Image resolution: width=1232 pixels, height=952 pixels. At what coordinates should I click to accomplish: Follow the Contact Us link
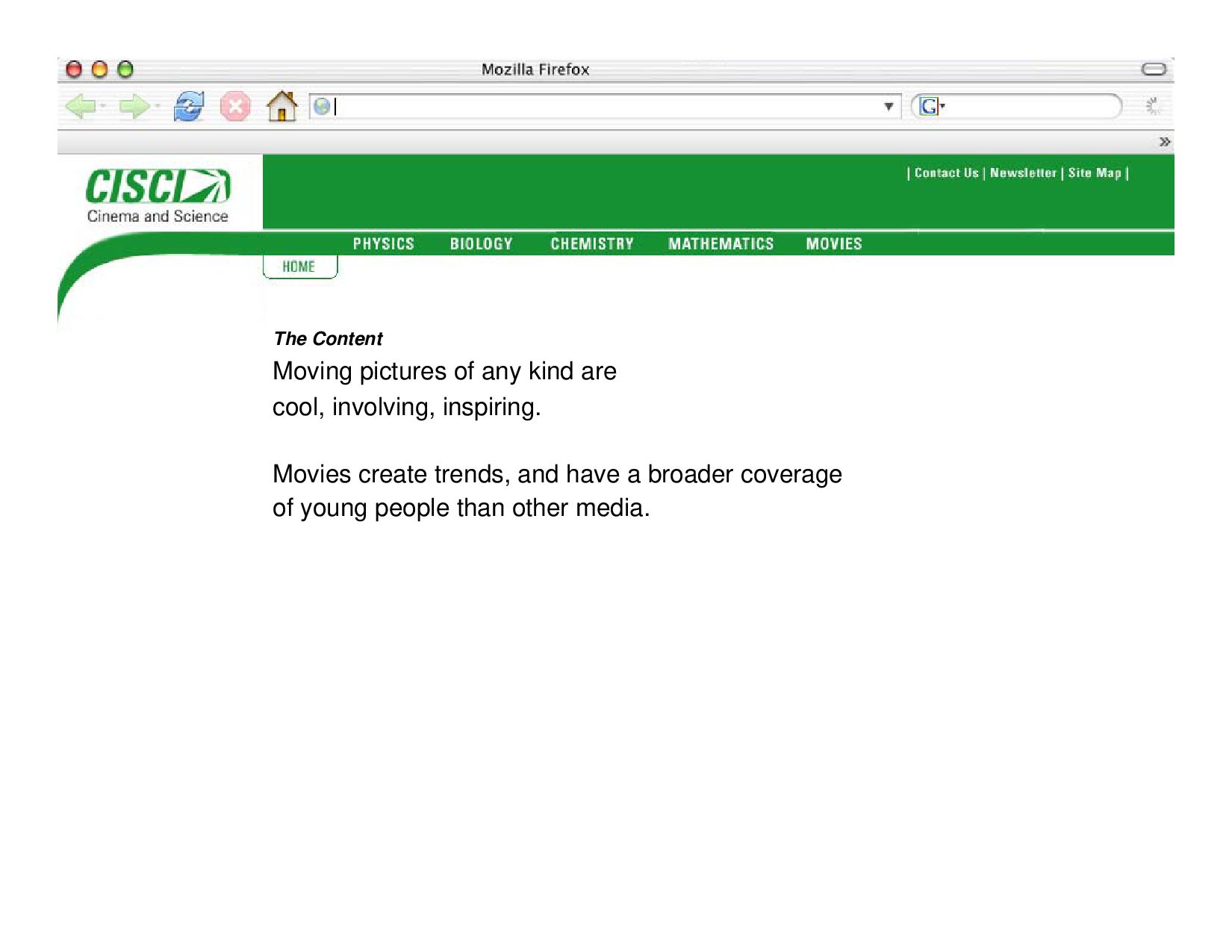coord(946,173)
